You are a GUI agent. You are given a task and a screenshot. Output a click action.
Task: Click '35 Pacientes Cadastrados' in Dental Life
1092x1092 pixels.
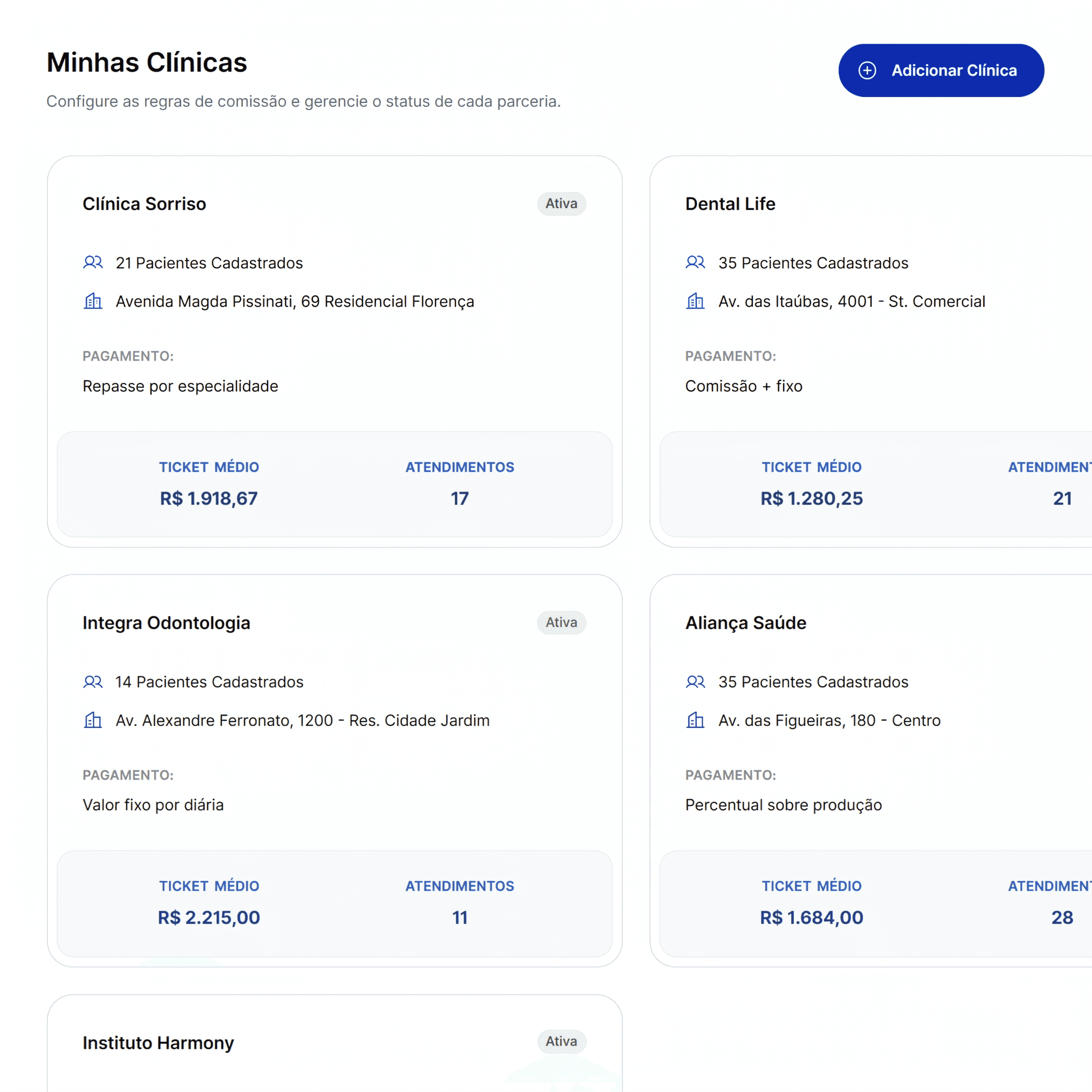(813, 263)
